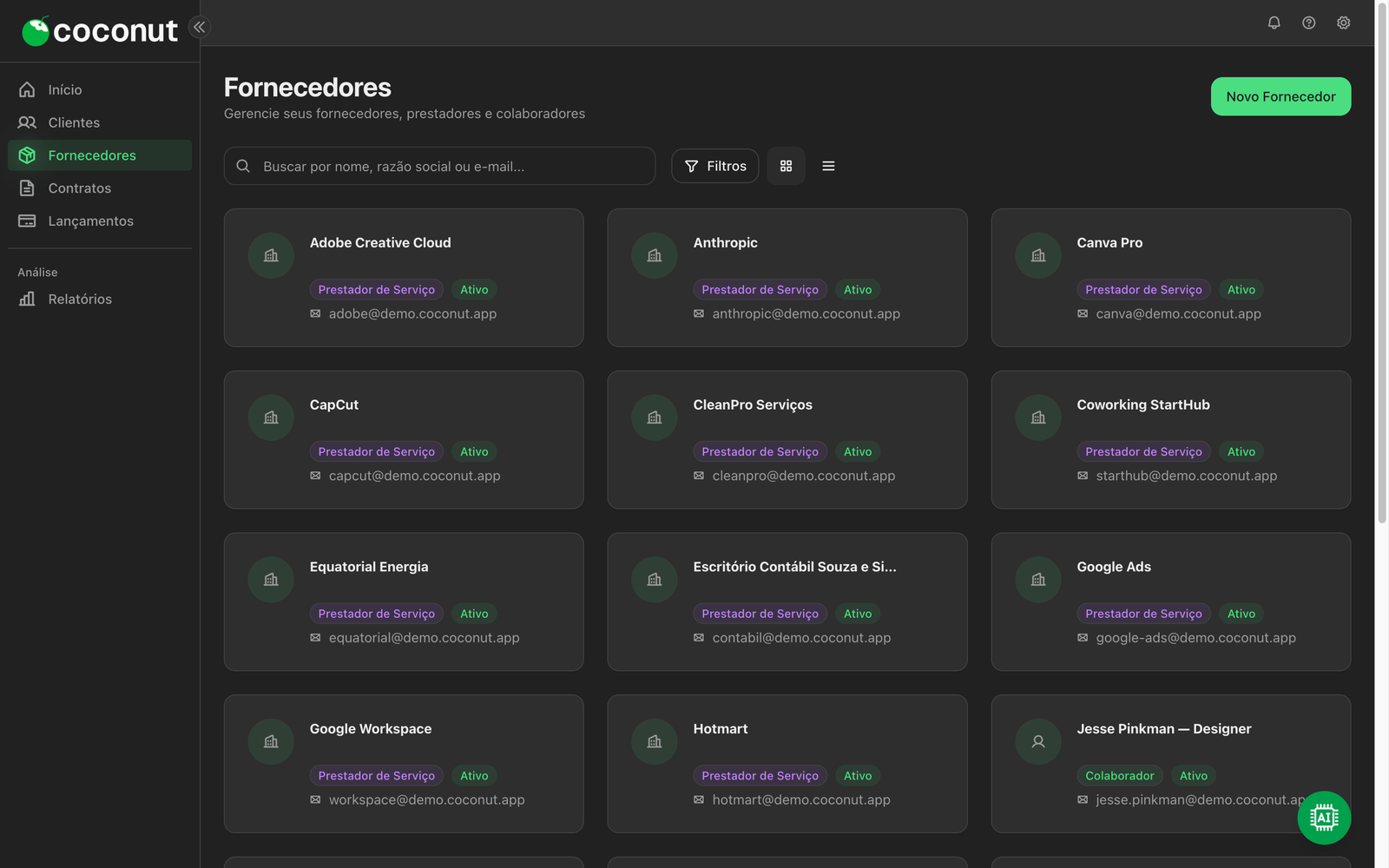Image resolution: width=1389 pixels, height=868 pixels.
Task: Click CleanPro Serviços building icon
Action: (x=655, y=418)
